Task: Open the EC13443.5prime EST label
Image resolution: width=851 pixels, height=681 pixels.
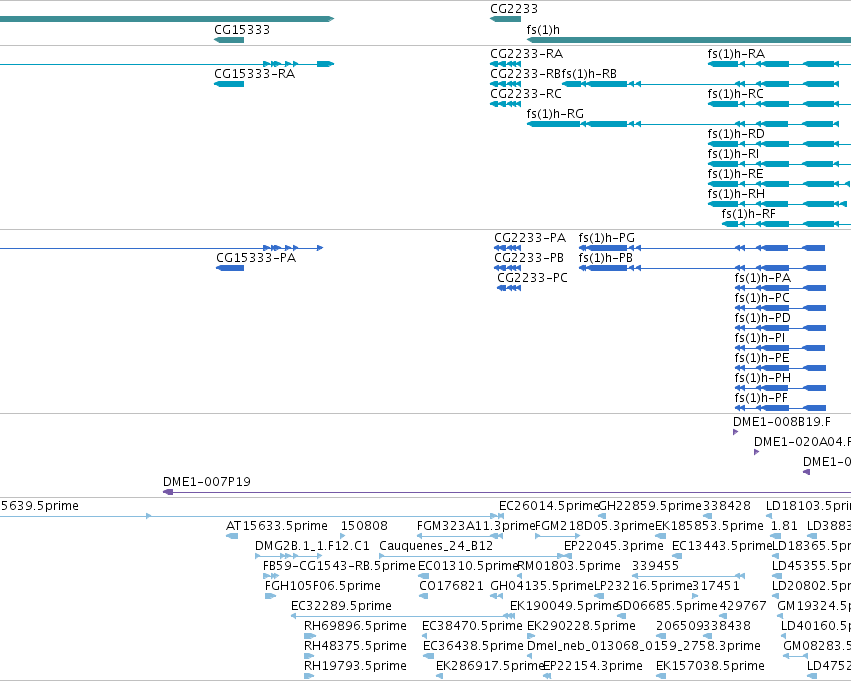Action: (x=722, y=546)
